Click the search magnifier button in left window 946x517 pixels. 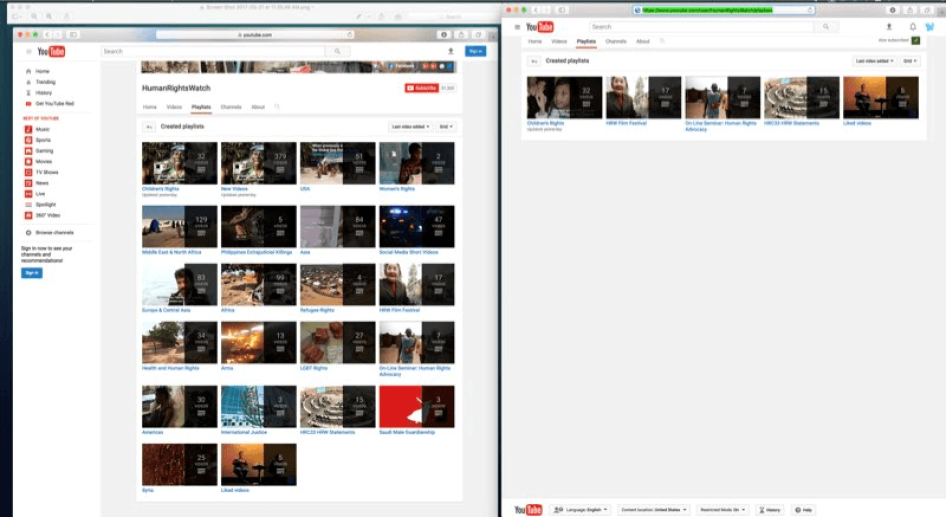(x=337, y=51)
